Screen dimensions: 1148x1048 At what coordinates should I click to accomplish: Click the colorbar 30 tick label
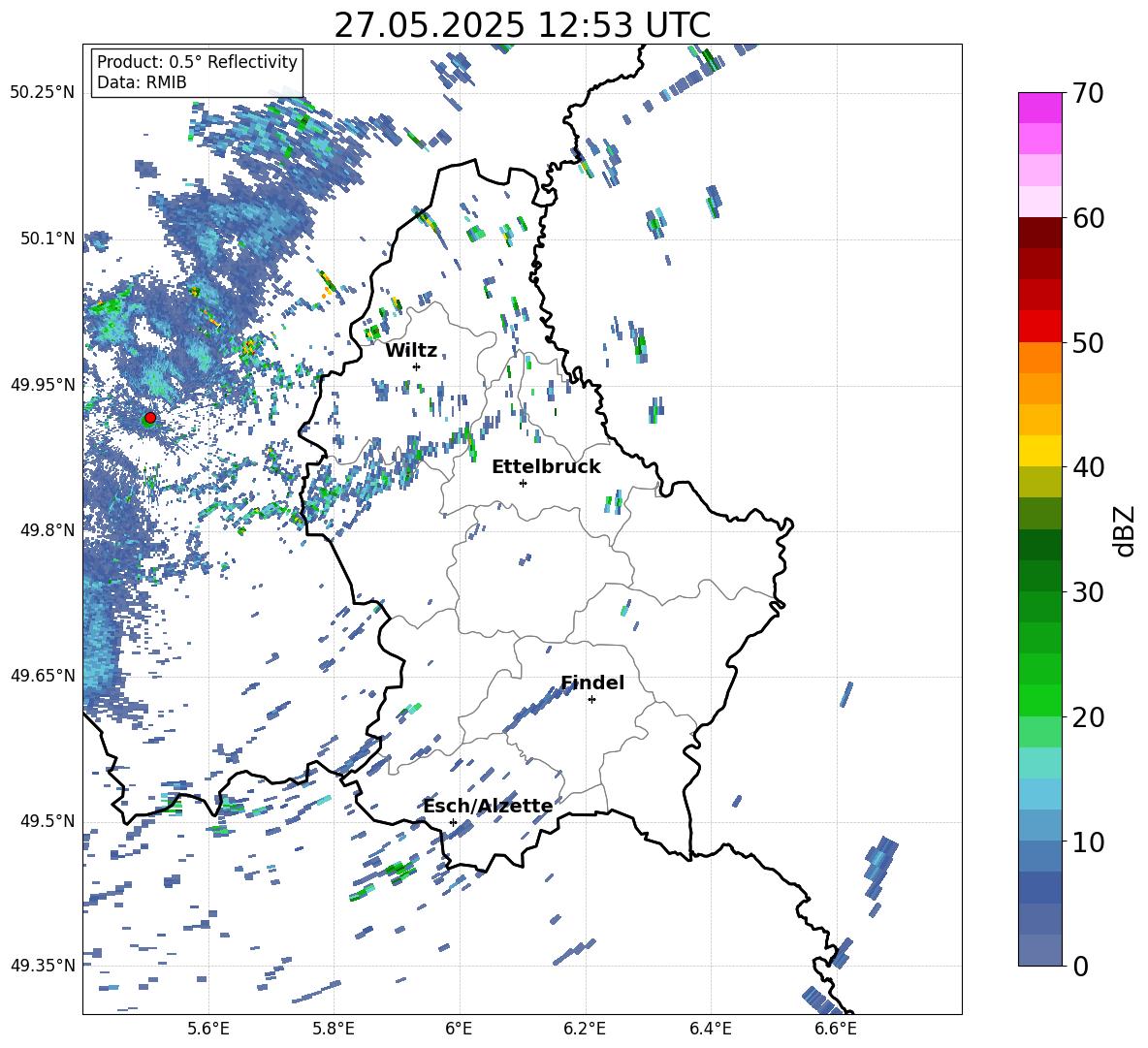1087,592
